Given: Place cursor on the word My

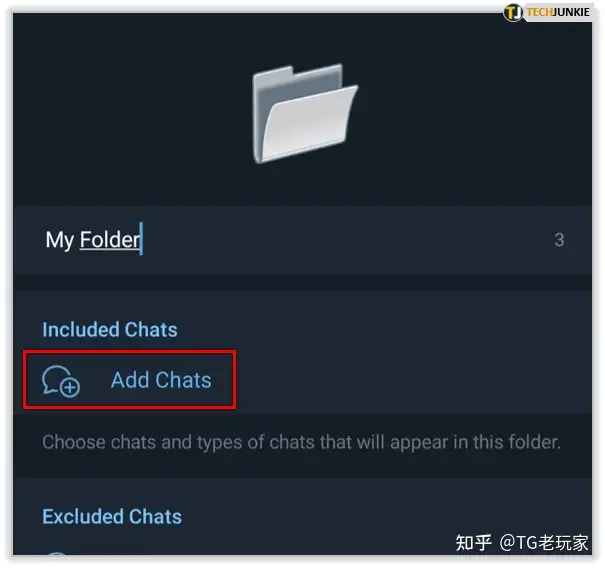Looking at the screenshot, I should [59, 241].
